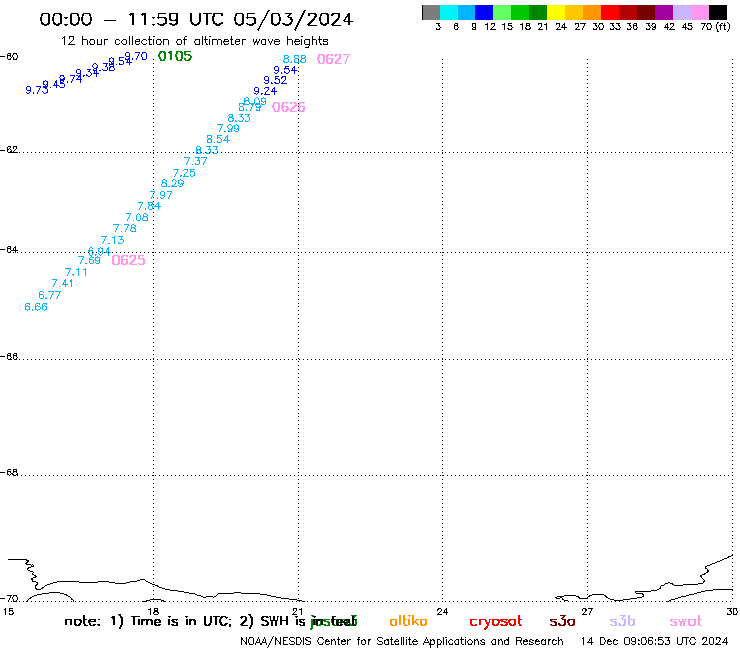Image resolution: width=740 pixels, height=650 pixels.
Task: Click the bright red swatch in the color scale
Action: click(x=610, y=12)
